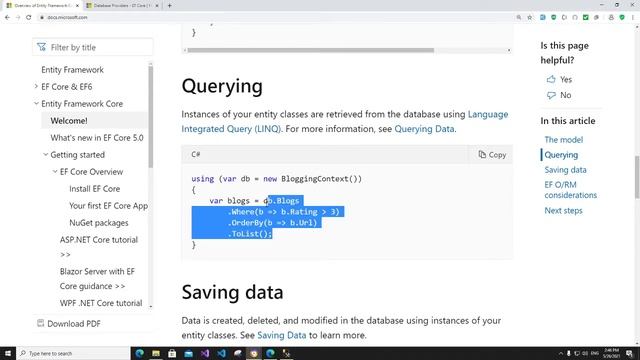Click Filter by title input
Screen dimensions: 640x360
pyautogui.click(x=93, y=47)
